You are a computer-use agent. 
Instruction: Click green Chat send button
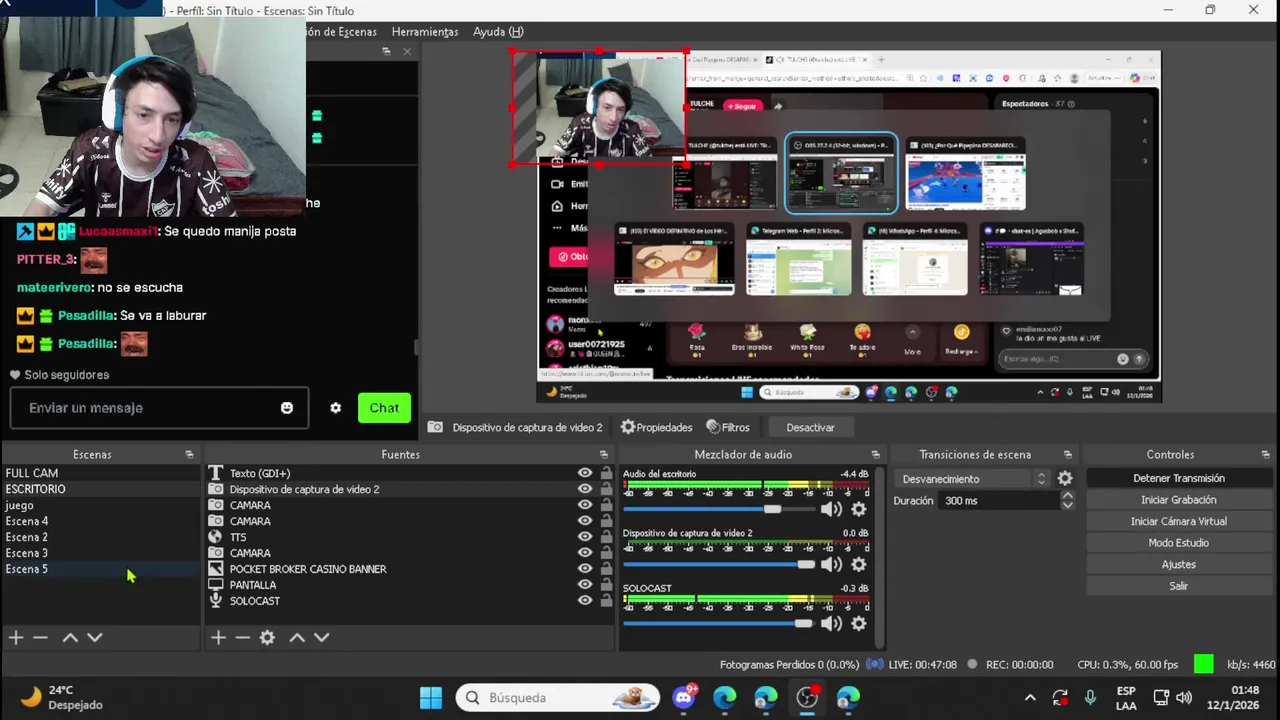(x=384, y=408)
